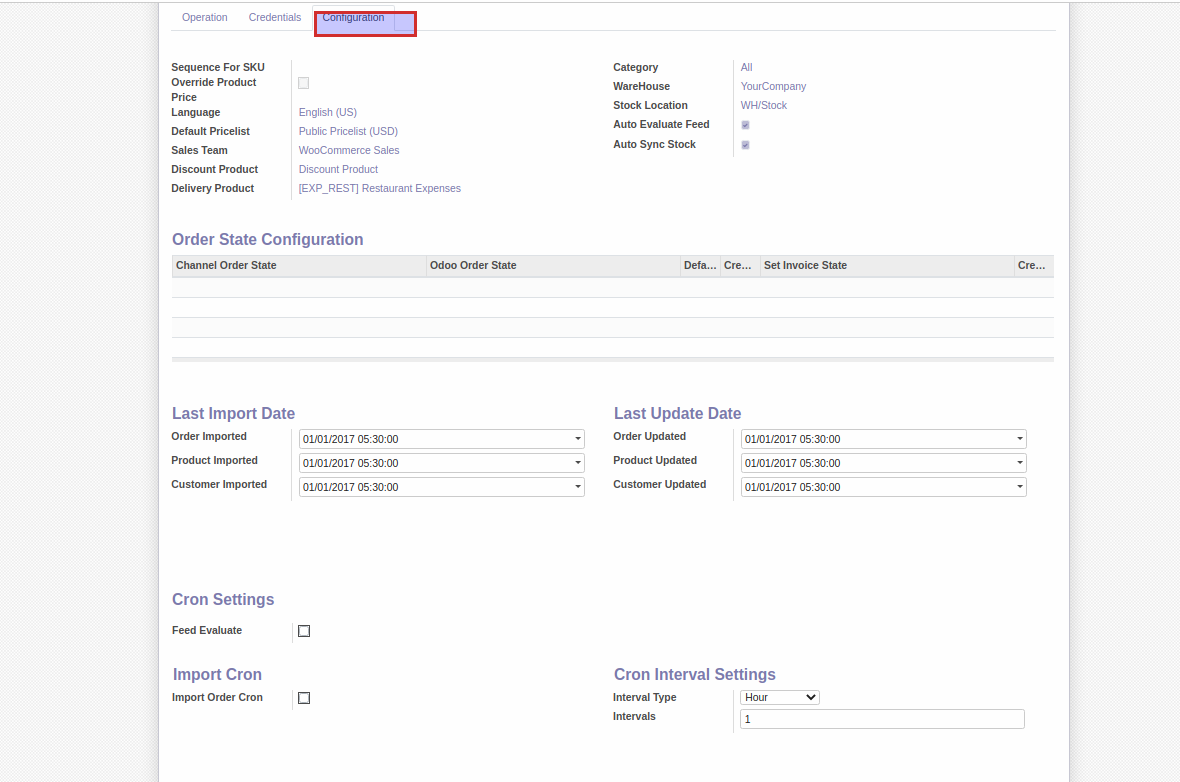Viewport: 1180px width, 782px height.
Task: Open the Interval Type Hour dropdown
Action: point(780,698)
